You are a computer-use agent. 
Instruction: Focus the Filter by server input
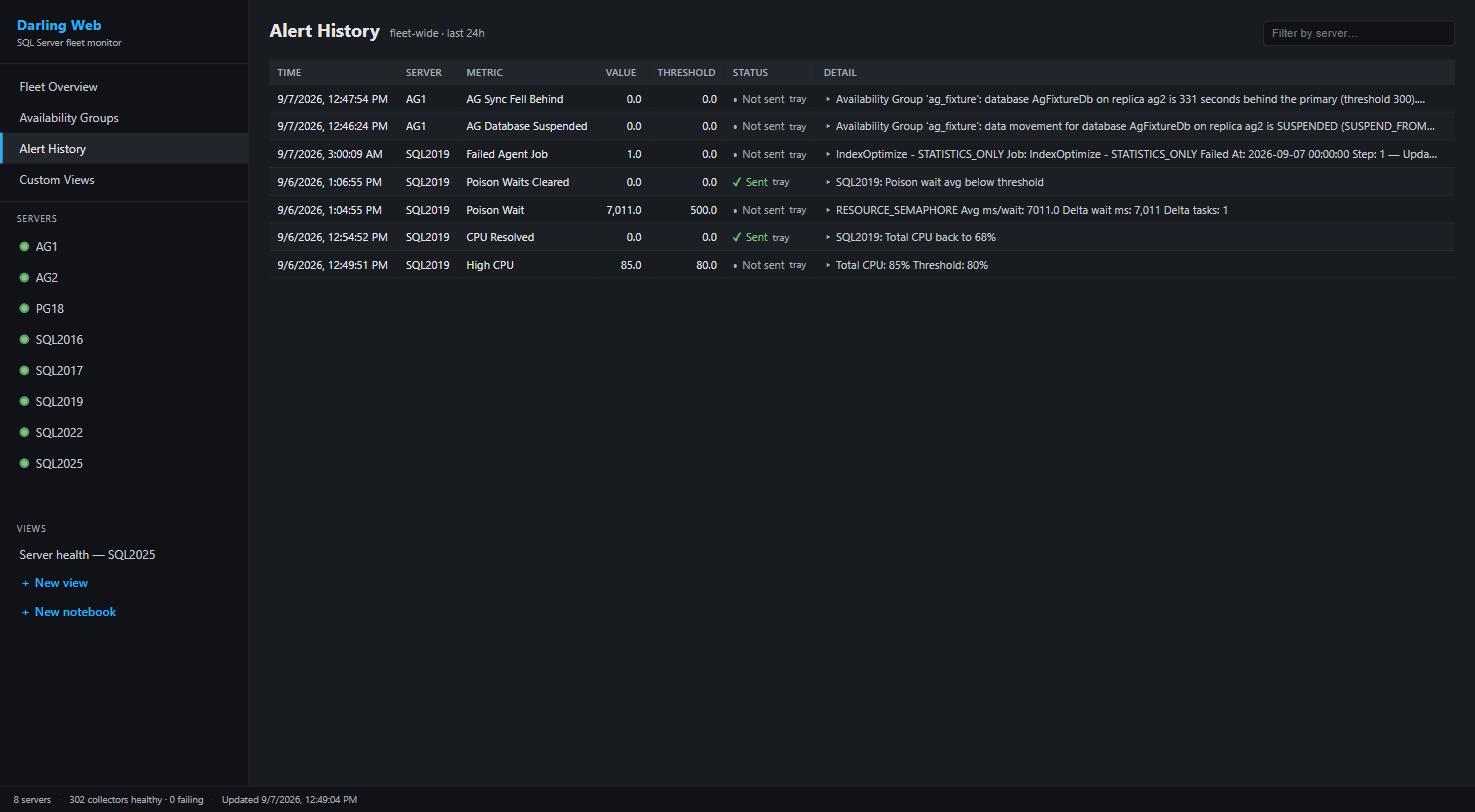pos(1358,33)
